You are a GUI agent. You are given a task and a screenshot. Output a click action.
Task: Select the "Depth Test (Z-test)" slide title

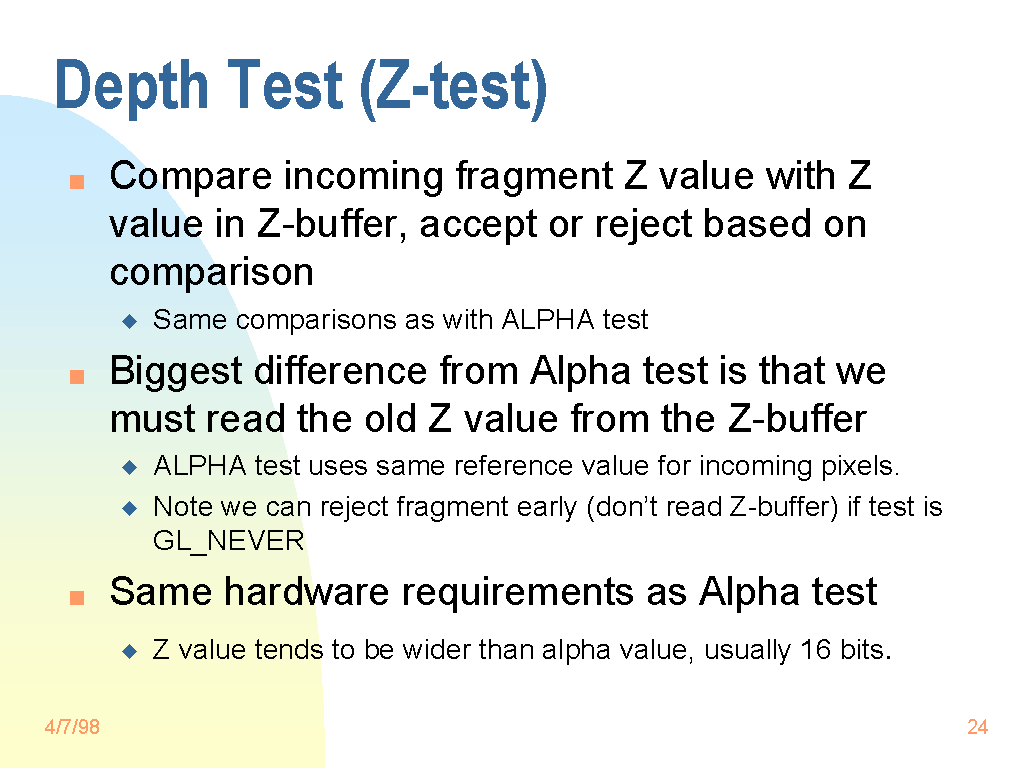[301, 86]
